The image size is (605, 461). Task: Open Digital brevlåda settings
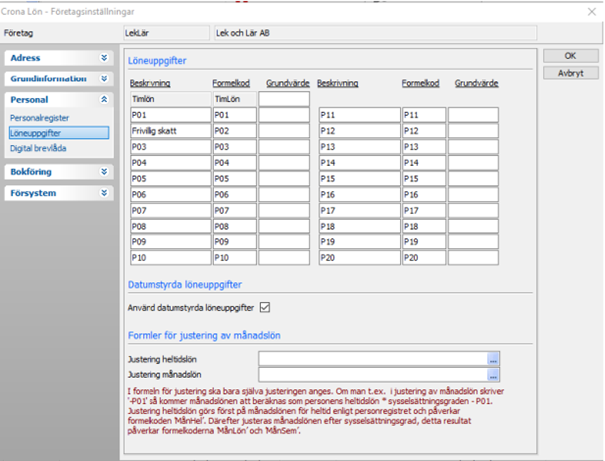click(x=40, y=147)
